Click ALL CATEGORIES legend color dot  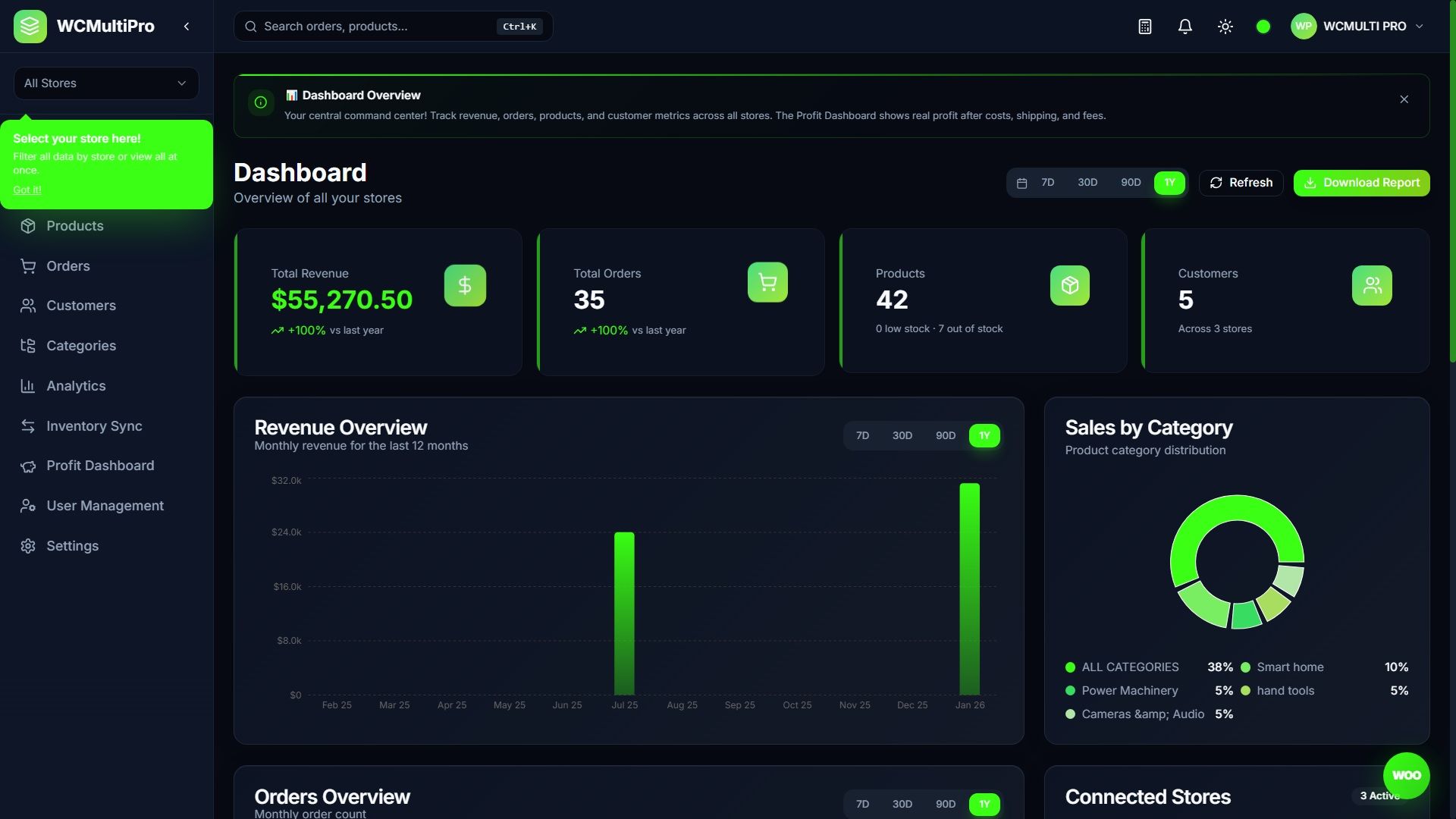pos(1070,667)
